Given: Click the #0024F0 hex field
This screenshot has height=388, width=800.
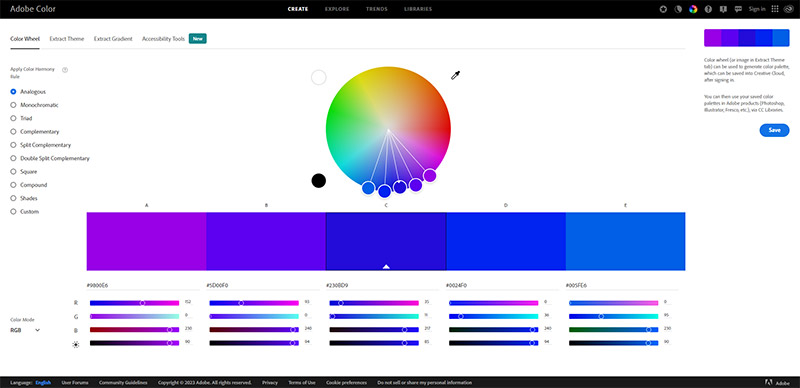Looking at the screenshot, I should (x=503, y=285).
